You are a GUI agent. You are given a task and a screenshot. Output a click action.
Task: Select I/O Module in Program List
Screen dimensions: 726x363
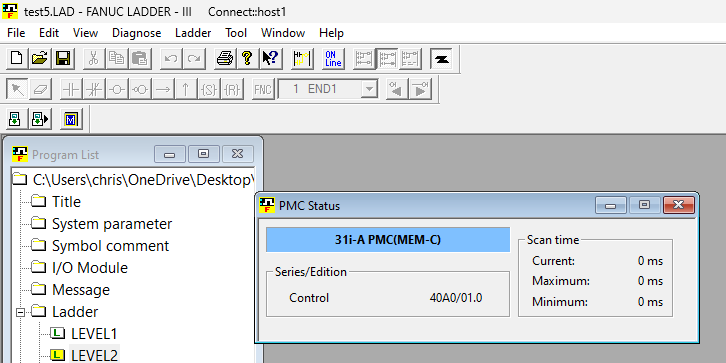coord(90,268)
